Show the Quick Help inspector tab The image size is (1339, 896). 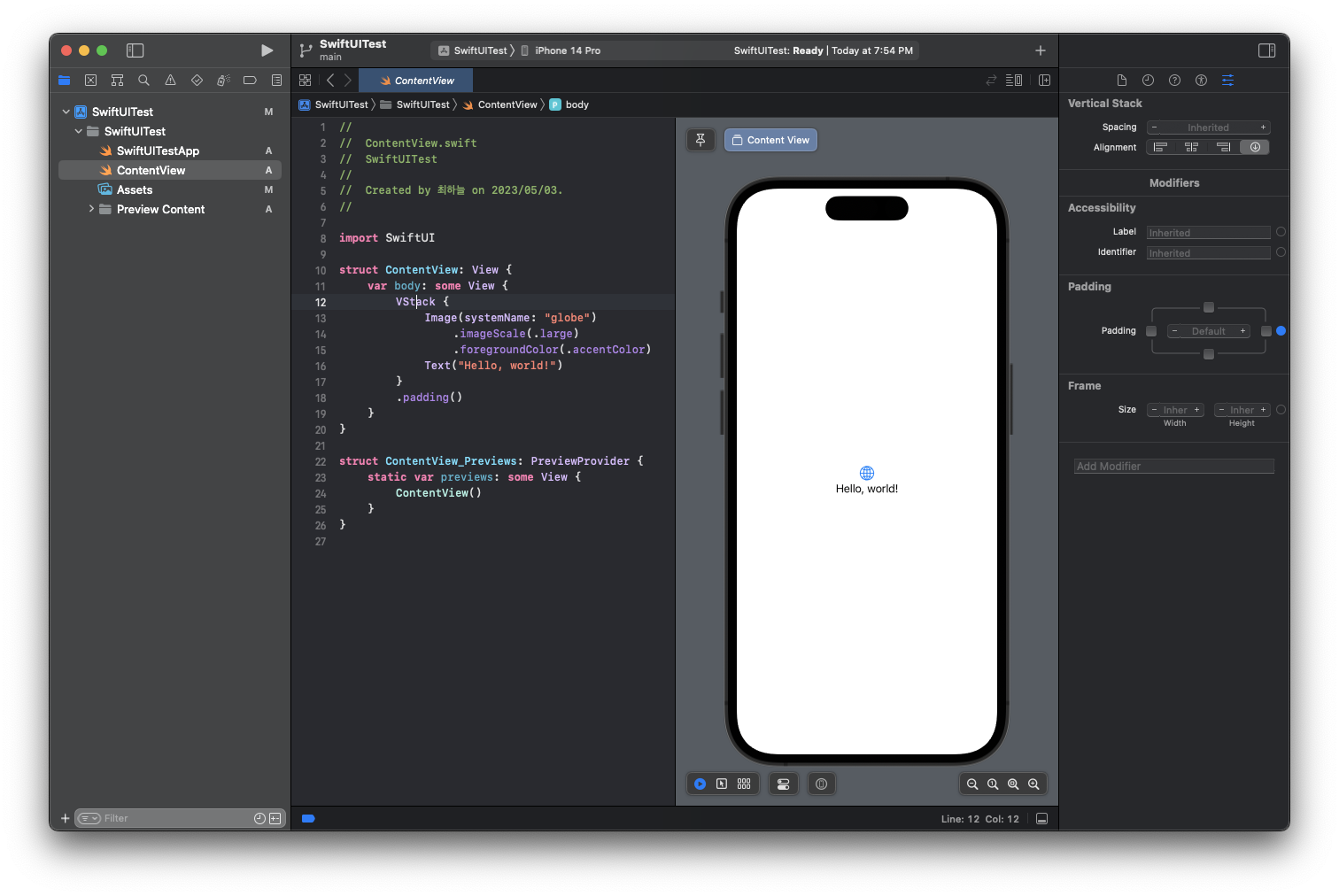point(1174,81)
